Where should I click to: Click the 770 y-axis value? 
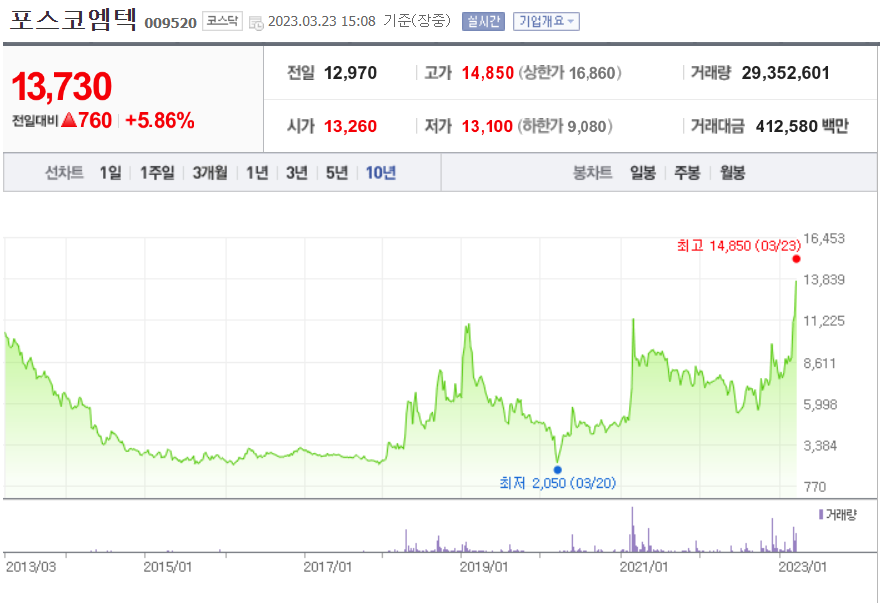(814, 487)
